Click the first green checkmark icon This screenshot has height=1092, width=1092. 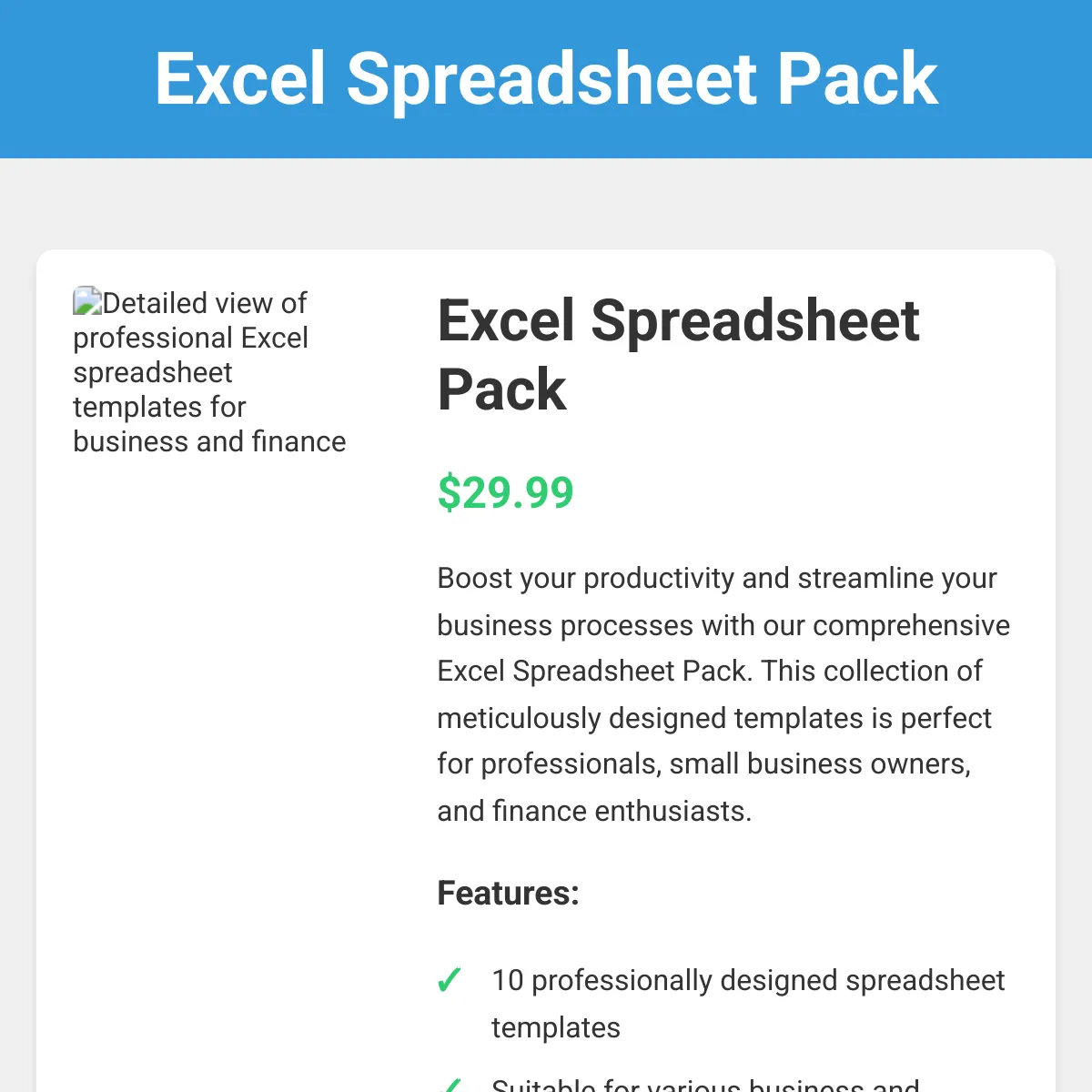click(449, 980)
